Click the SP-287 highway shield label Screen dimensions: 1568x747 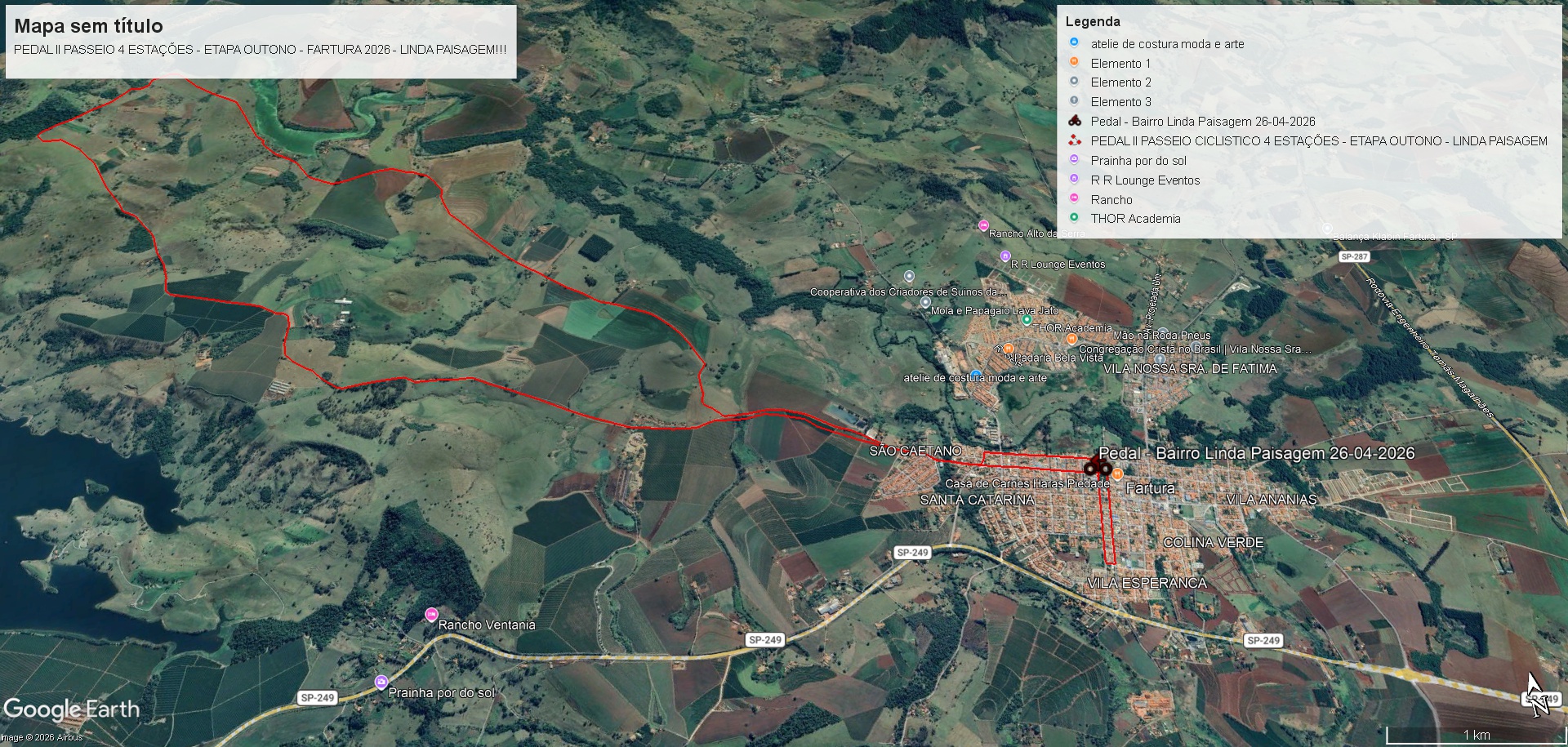click(1353, 256)
